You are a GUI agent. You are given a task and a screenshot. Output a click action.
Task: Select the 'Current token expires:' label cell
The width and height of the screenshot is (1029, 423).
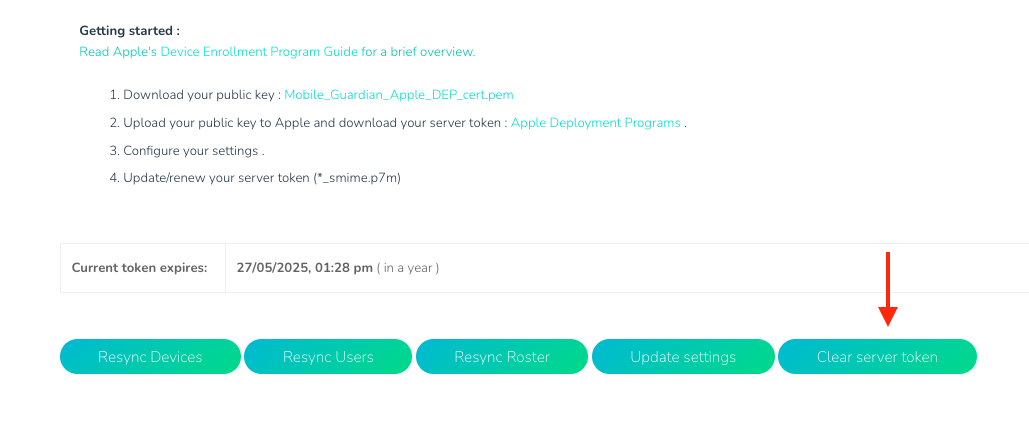pyautogui.click(x=140, y=268)
